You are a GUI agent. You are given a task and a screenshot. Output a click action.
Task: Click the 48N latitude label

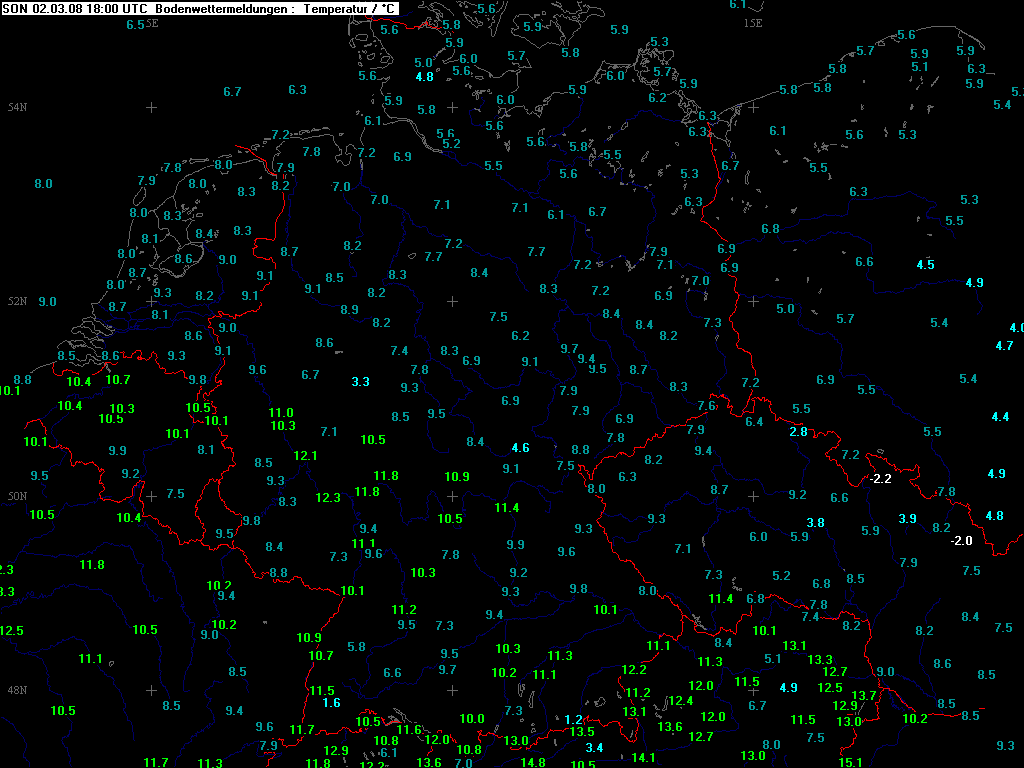[x=17, y=690]
